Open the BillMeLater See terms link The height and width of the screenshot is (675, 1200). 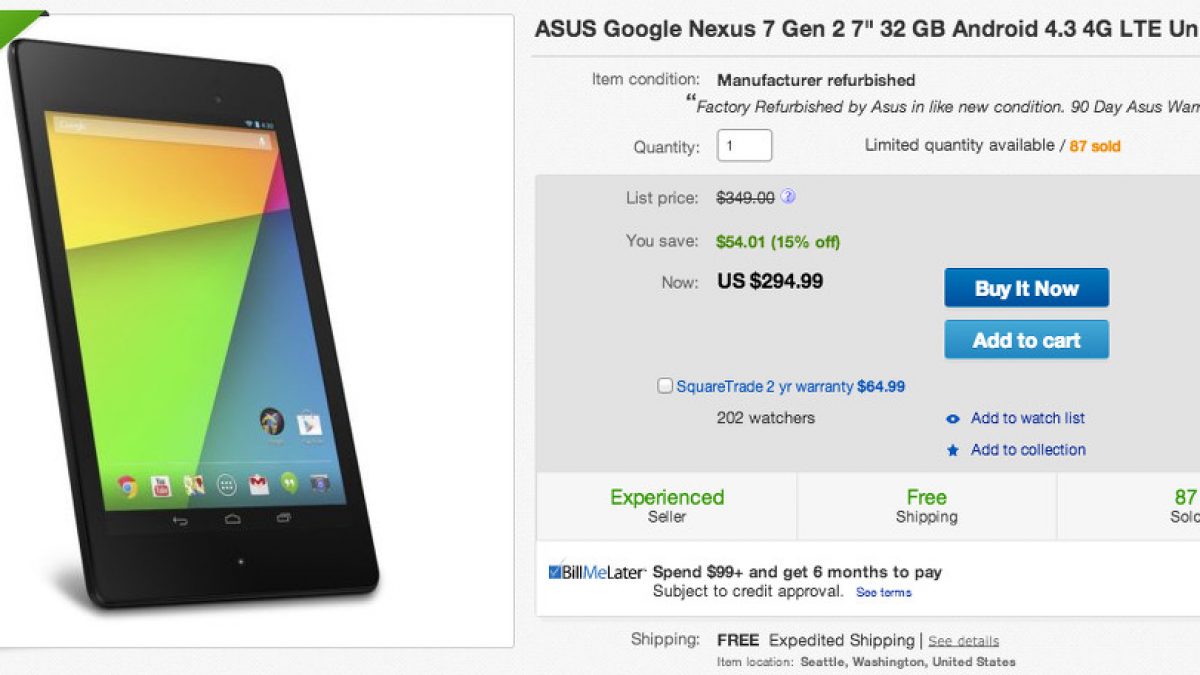click(883, 592)
